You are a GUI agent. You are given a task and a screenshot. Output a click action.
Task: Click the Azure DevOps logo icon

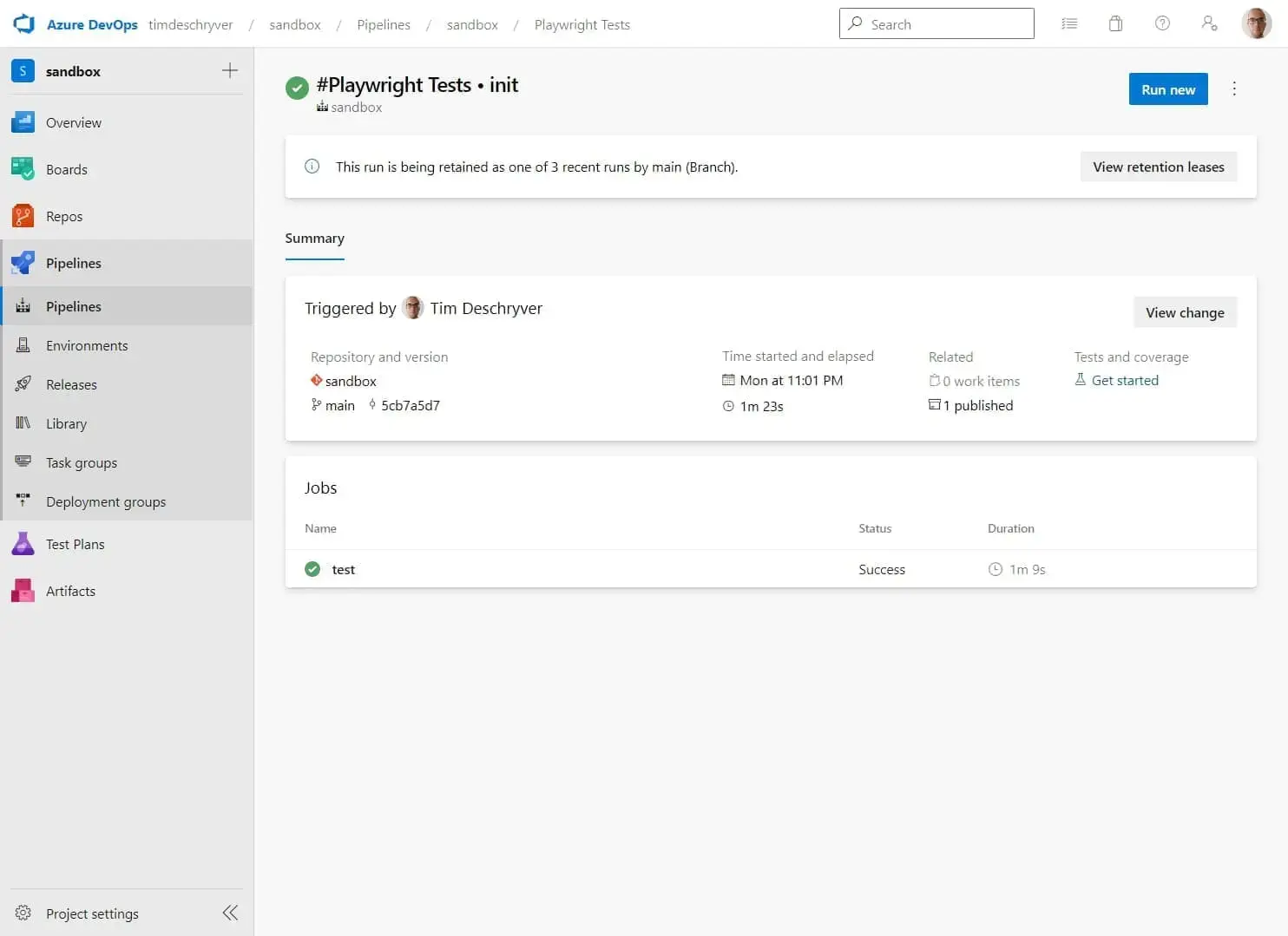(x=23, y=23)
